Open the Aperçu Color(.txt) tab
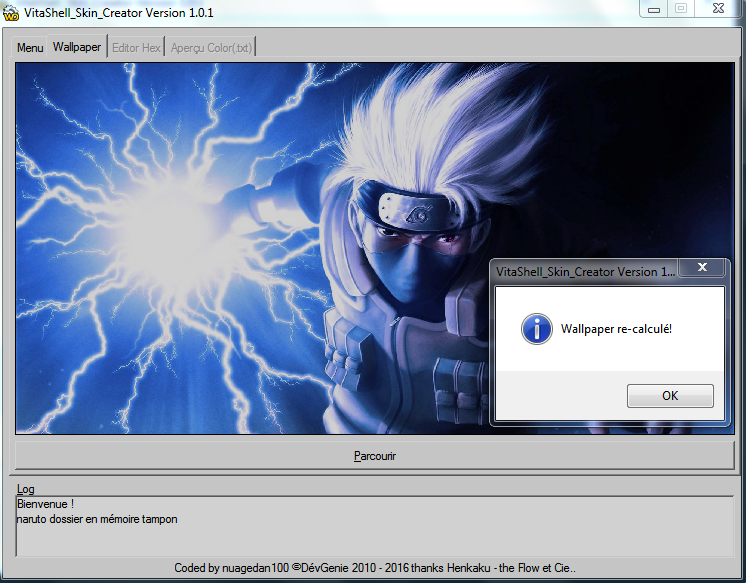Image resolution: width=746 pixels, height=583 pixels. [212, 48]
